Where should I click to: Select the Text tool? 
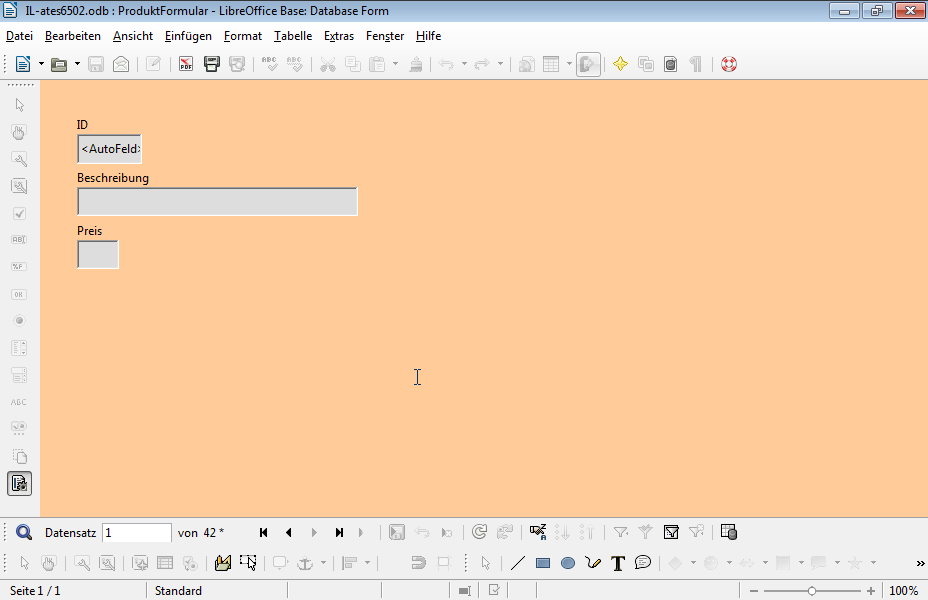(618, 563)
